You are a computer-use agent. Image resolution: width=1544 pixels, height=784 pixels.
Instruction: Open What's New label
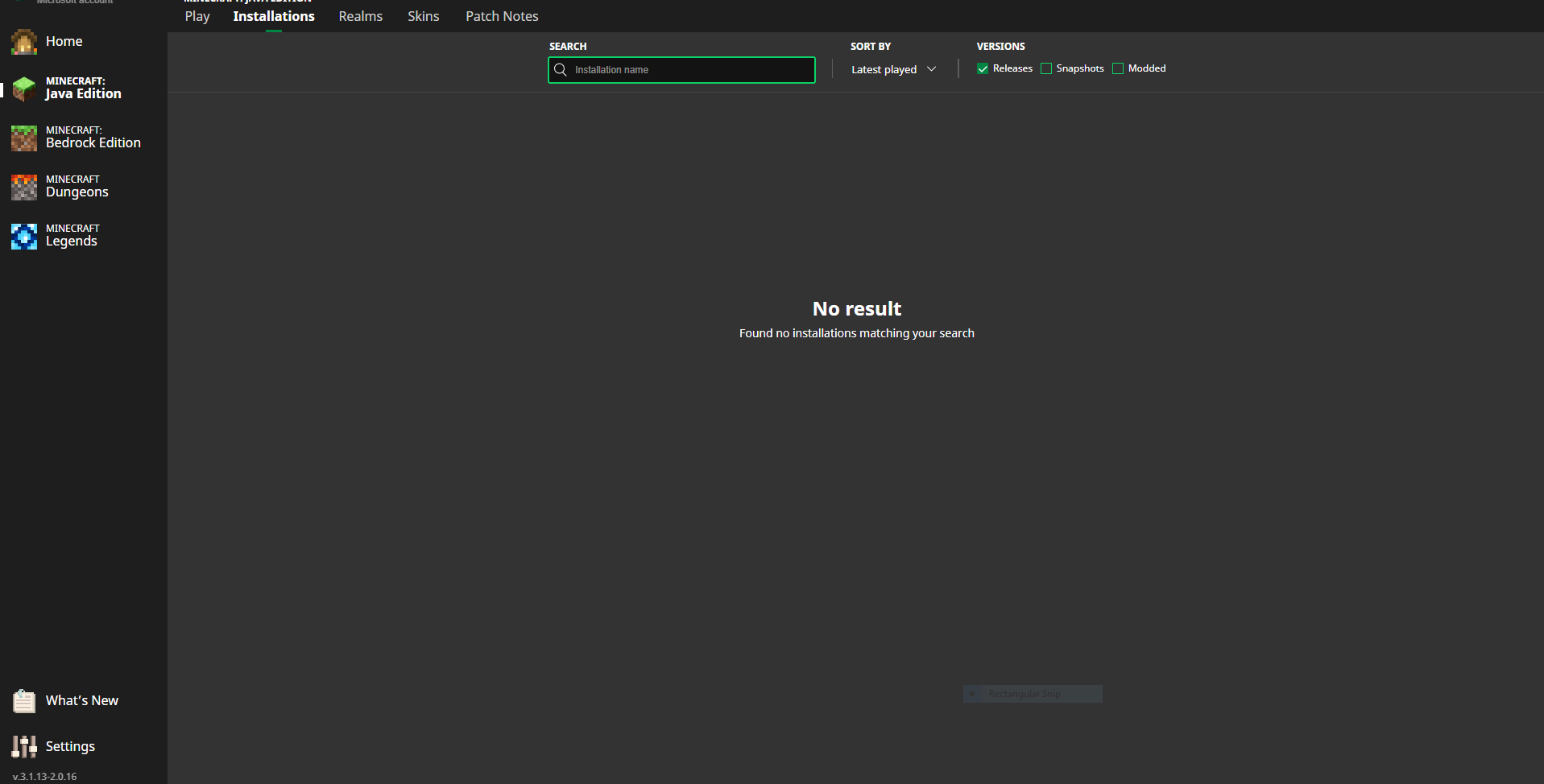[x=82, y=700]
